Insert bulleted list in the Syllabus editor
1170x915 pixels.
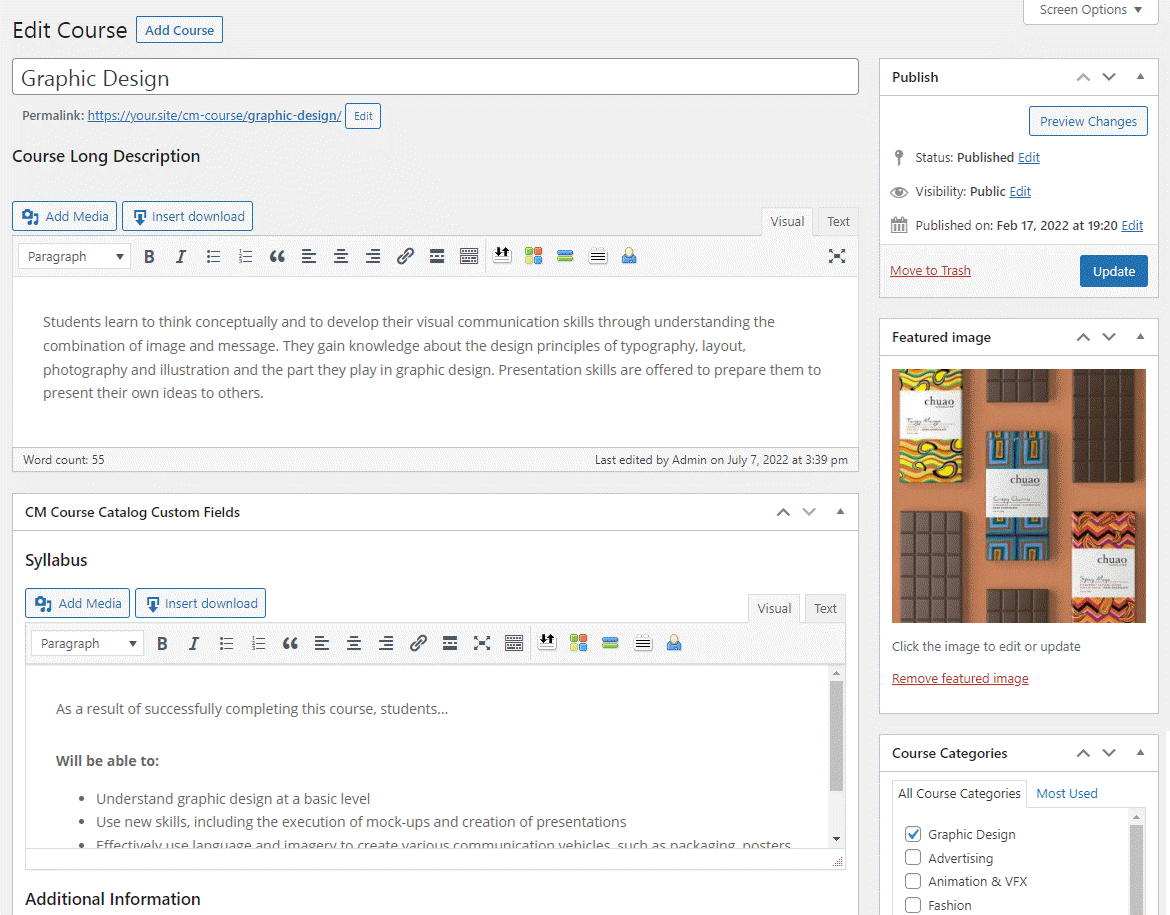(227, 643)
